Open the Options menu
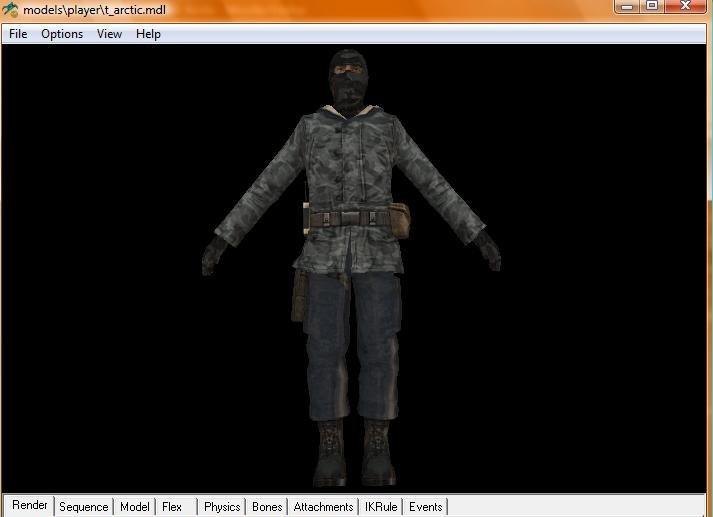Image resolution: width=713 pixels, height=517 pixels. [x=62, y=34]
